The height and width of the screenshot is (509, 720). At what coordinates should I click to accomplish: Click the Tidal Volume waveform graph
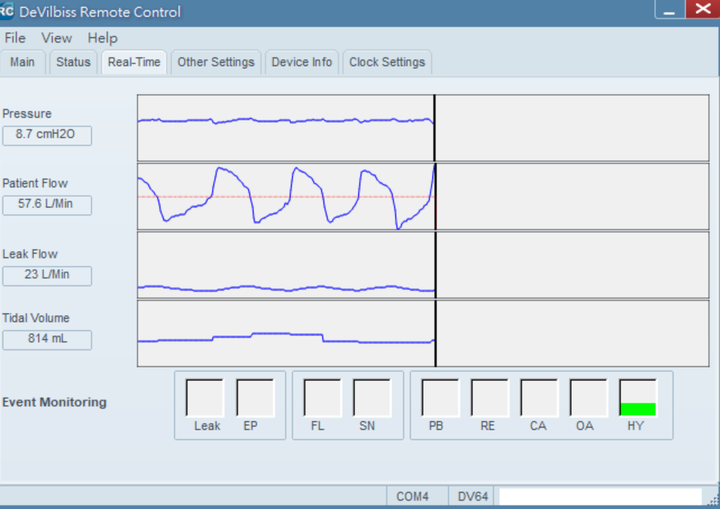point(423,334)
